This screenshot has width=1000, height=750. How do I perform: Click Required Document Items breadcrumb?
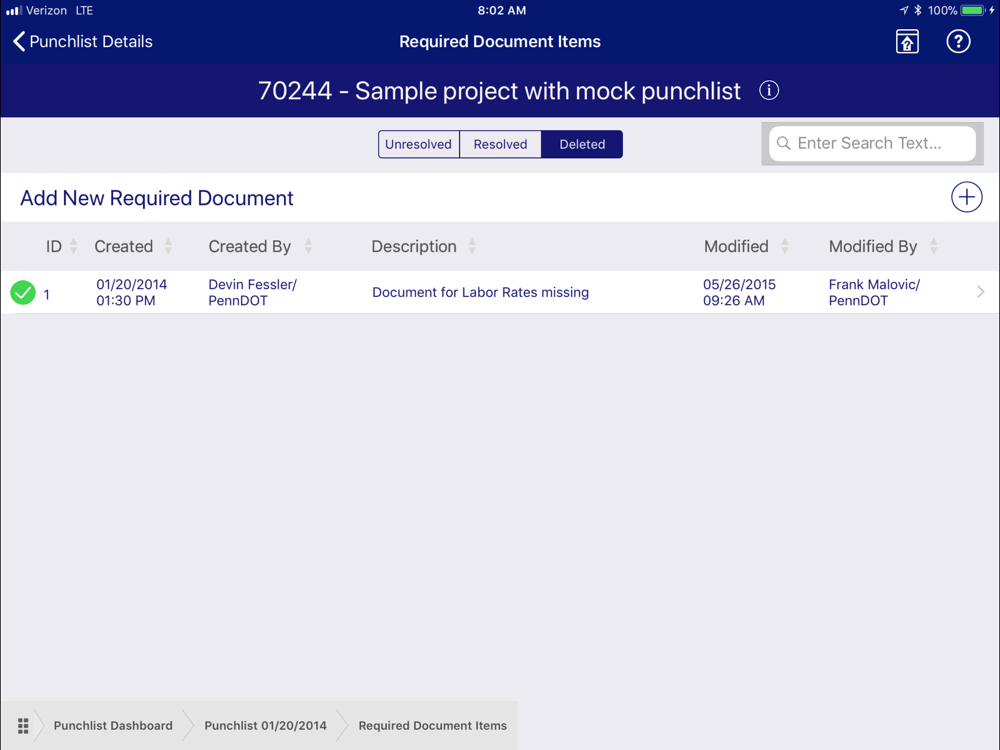432,726
